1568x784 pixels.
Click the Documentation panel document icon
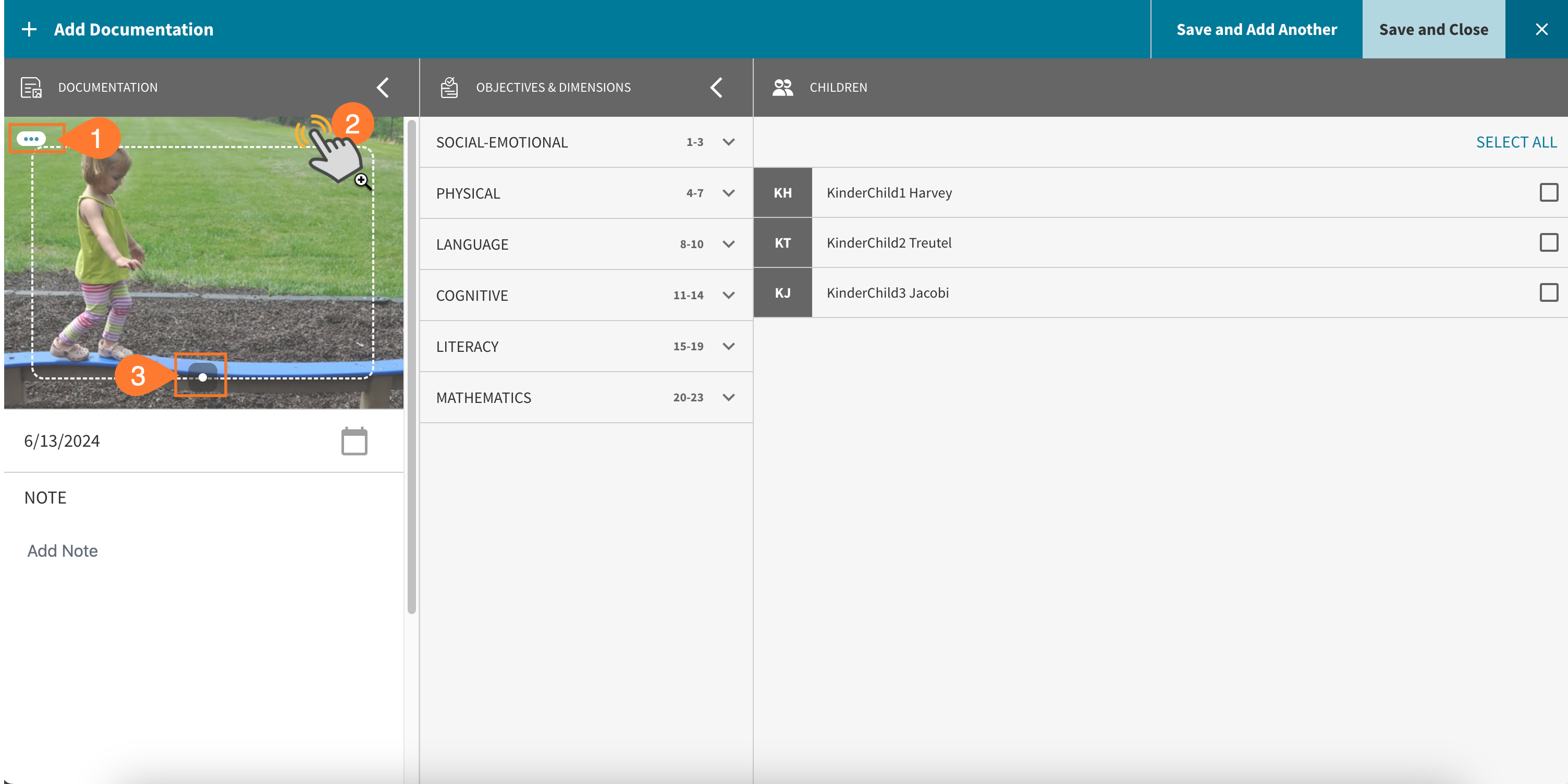pos(30,87)
